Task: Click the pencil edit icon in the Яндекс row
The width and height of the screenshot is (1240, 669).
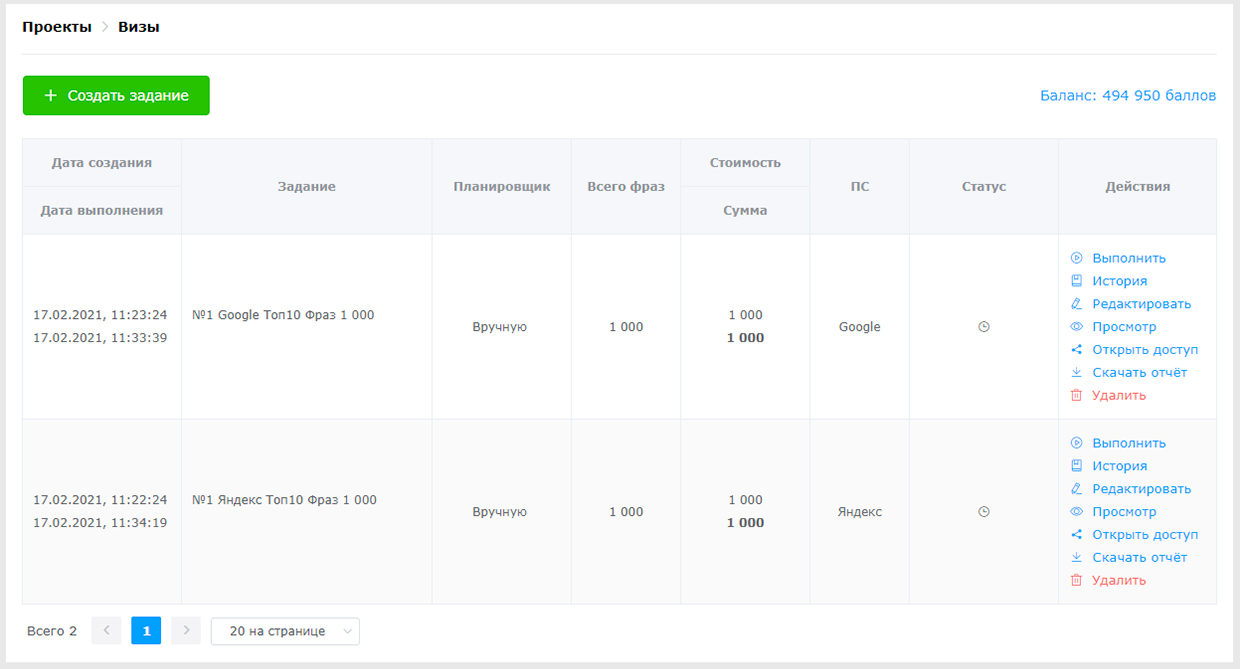Action: pyautogui.click(x=1076, y=489)
